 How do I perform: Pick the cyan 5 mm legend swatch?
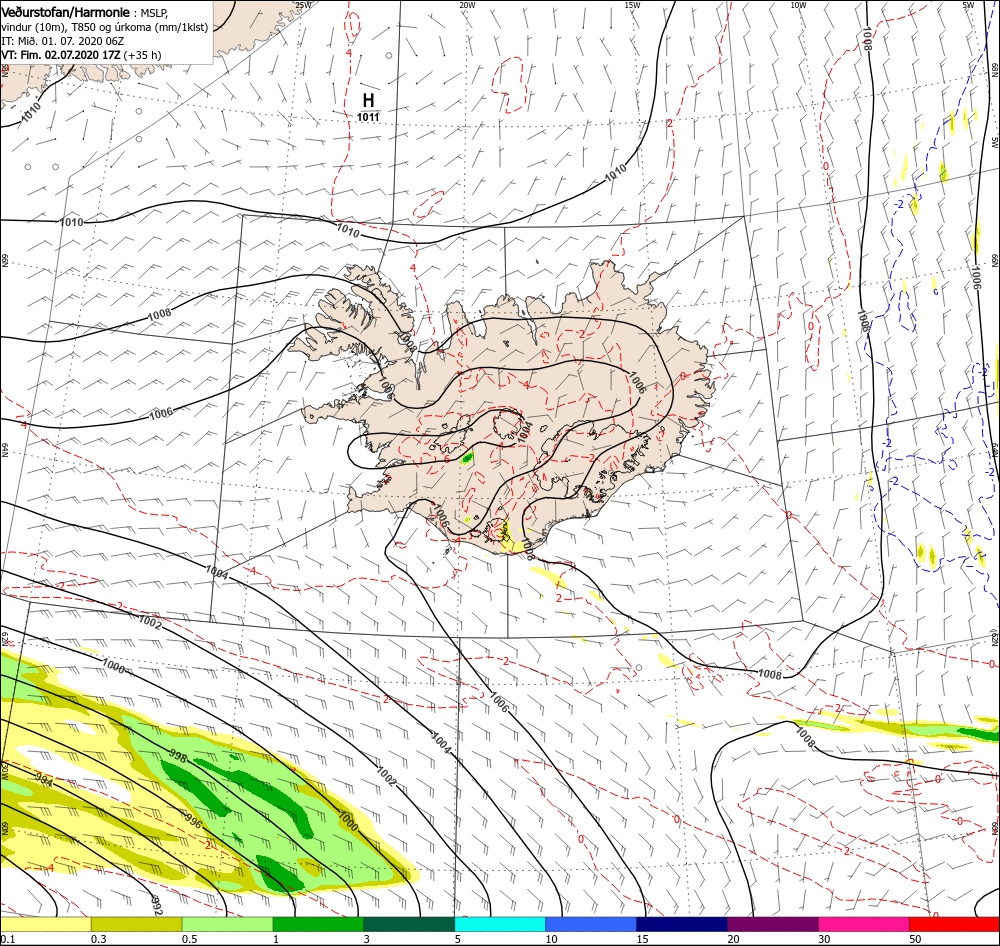500,925
